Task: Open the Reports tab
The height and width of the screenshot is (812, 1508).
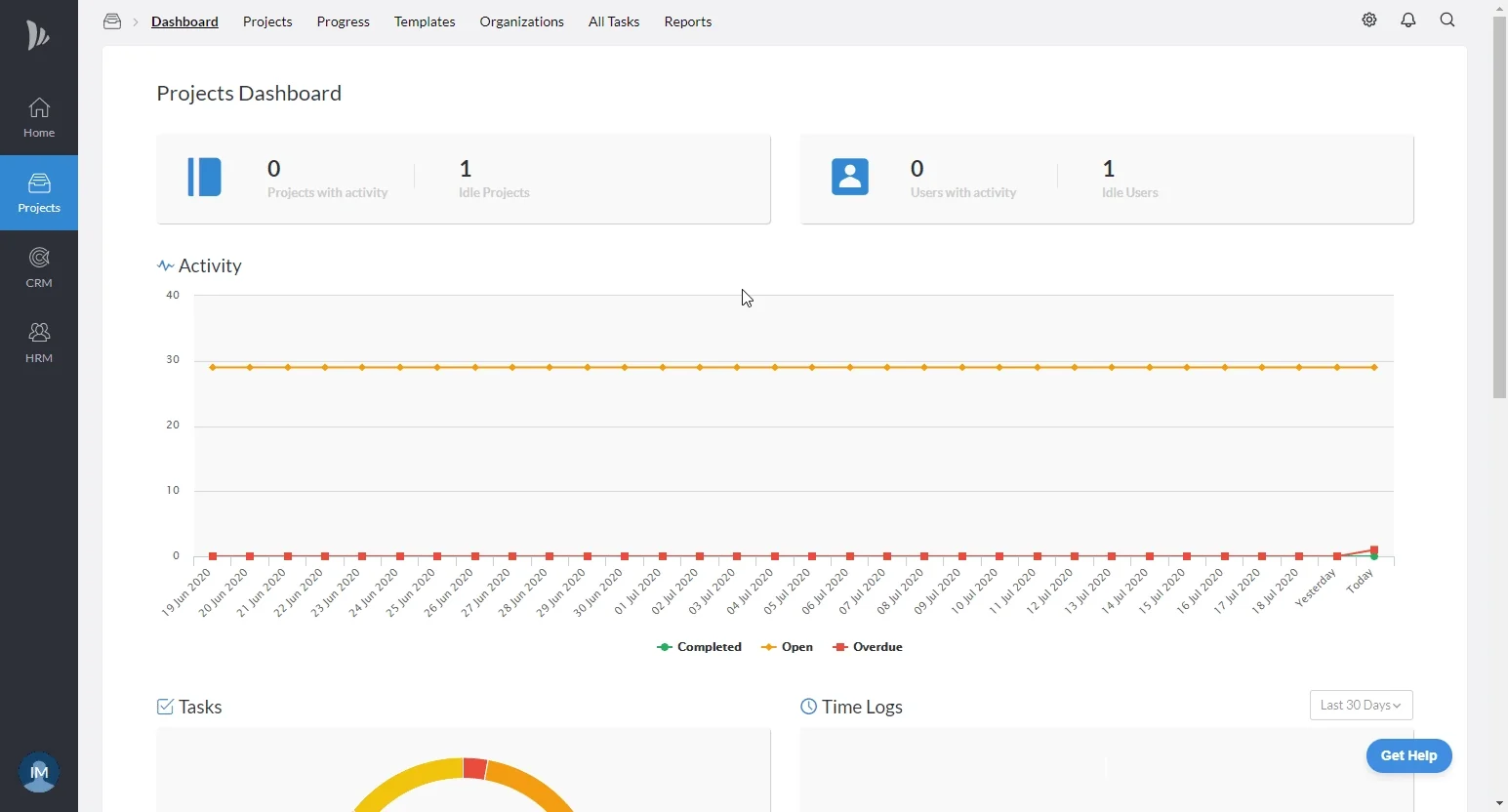Action: click(688, 21)
